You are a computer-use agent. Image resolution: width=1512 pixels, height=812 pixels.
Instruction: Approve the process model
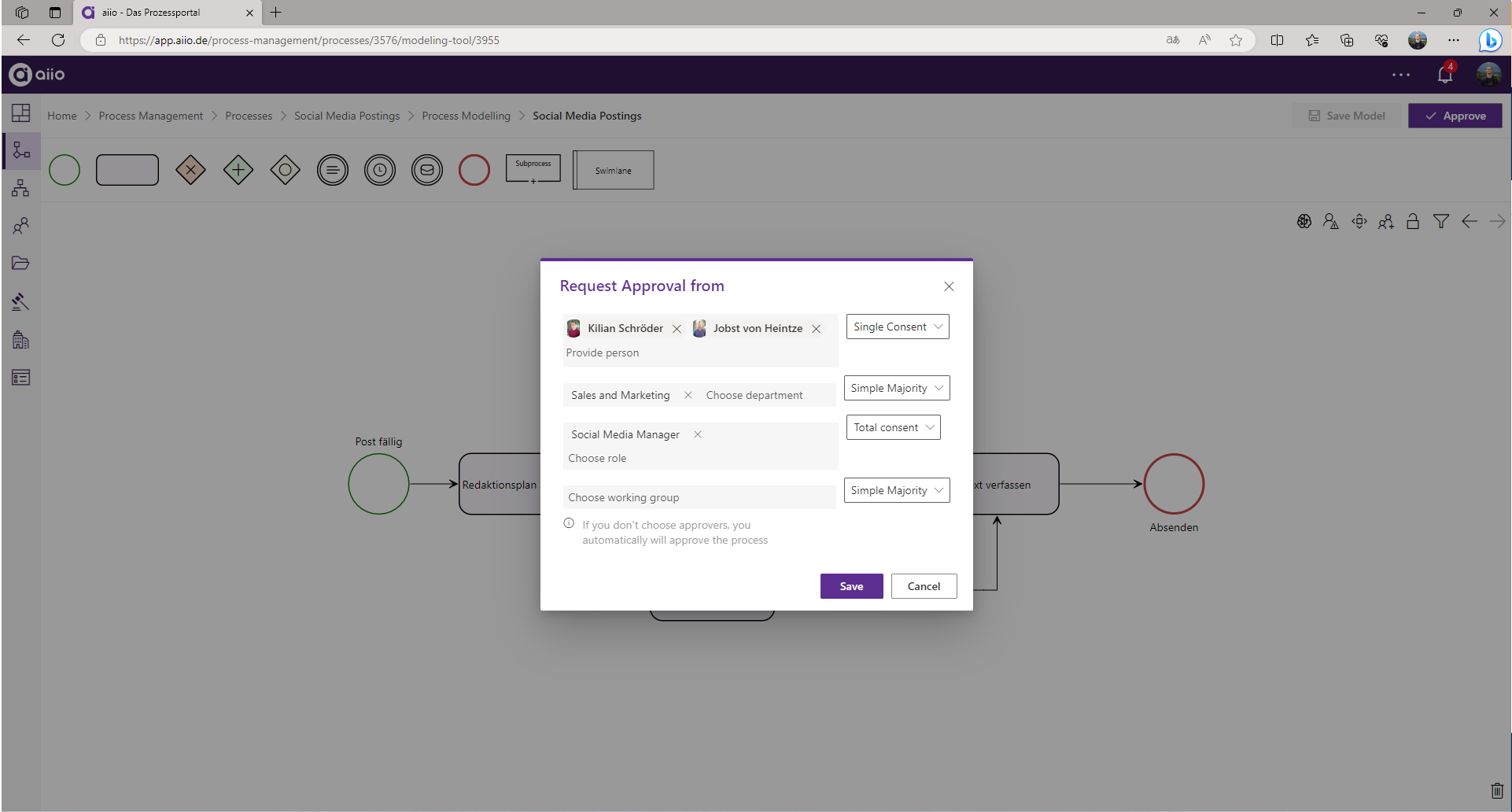click(x=1455, y=116)
